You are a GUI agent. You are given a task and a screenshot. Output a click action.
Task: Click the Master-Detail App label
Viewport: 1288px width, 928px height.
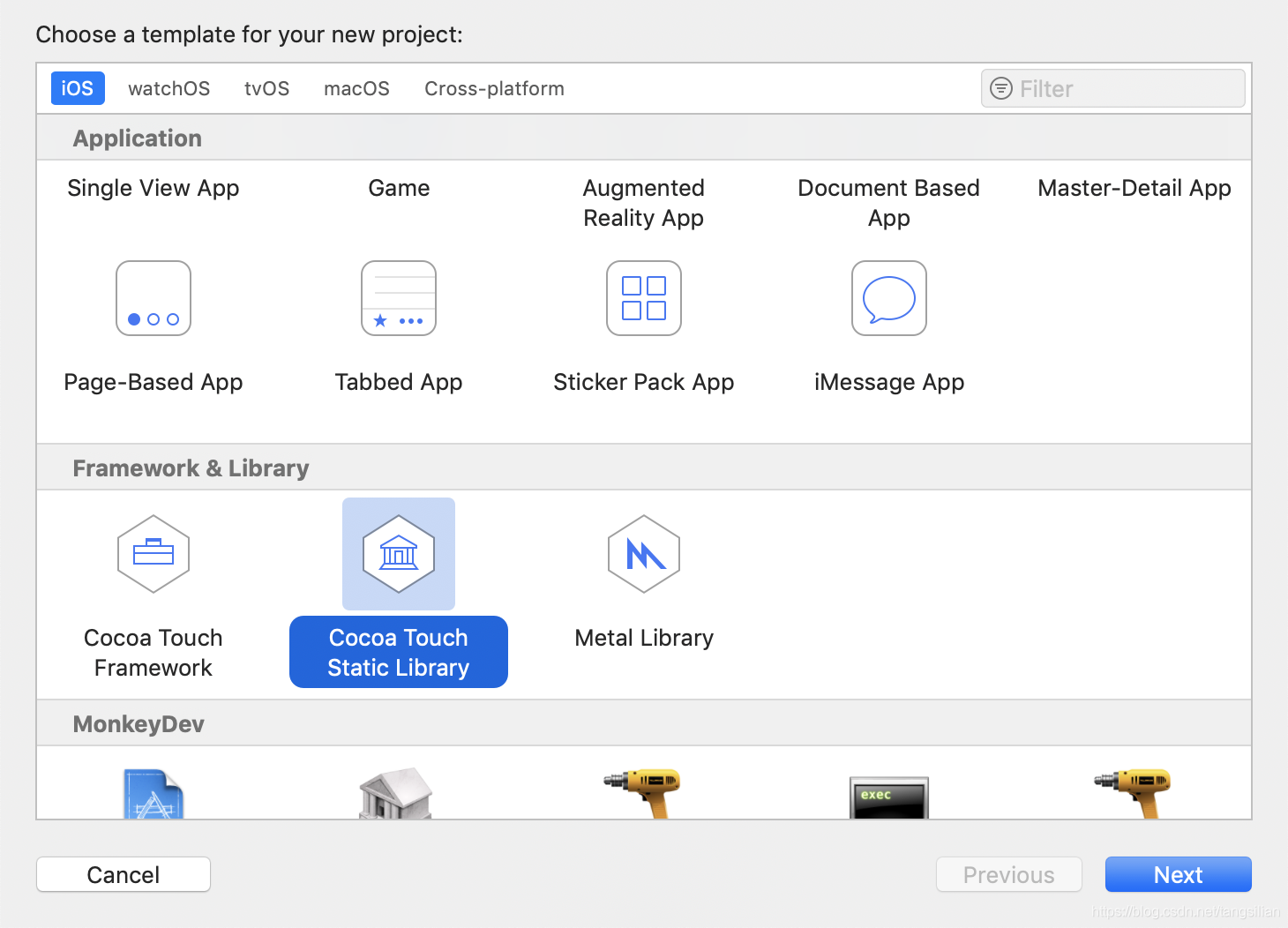click(1134, 188)
